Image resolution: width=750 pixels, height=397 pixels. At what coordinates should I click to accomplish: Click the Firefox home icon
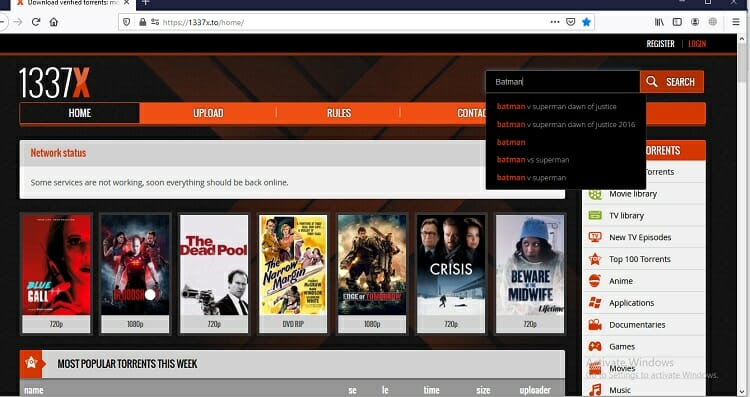point(54,22)
